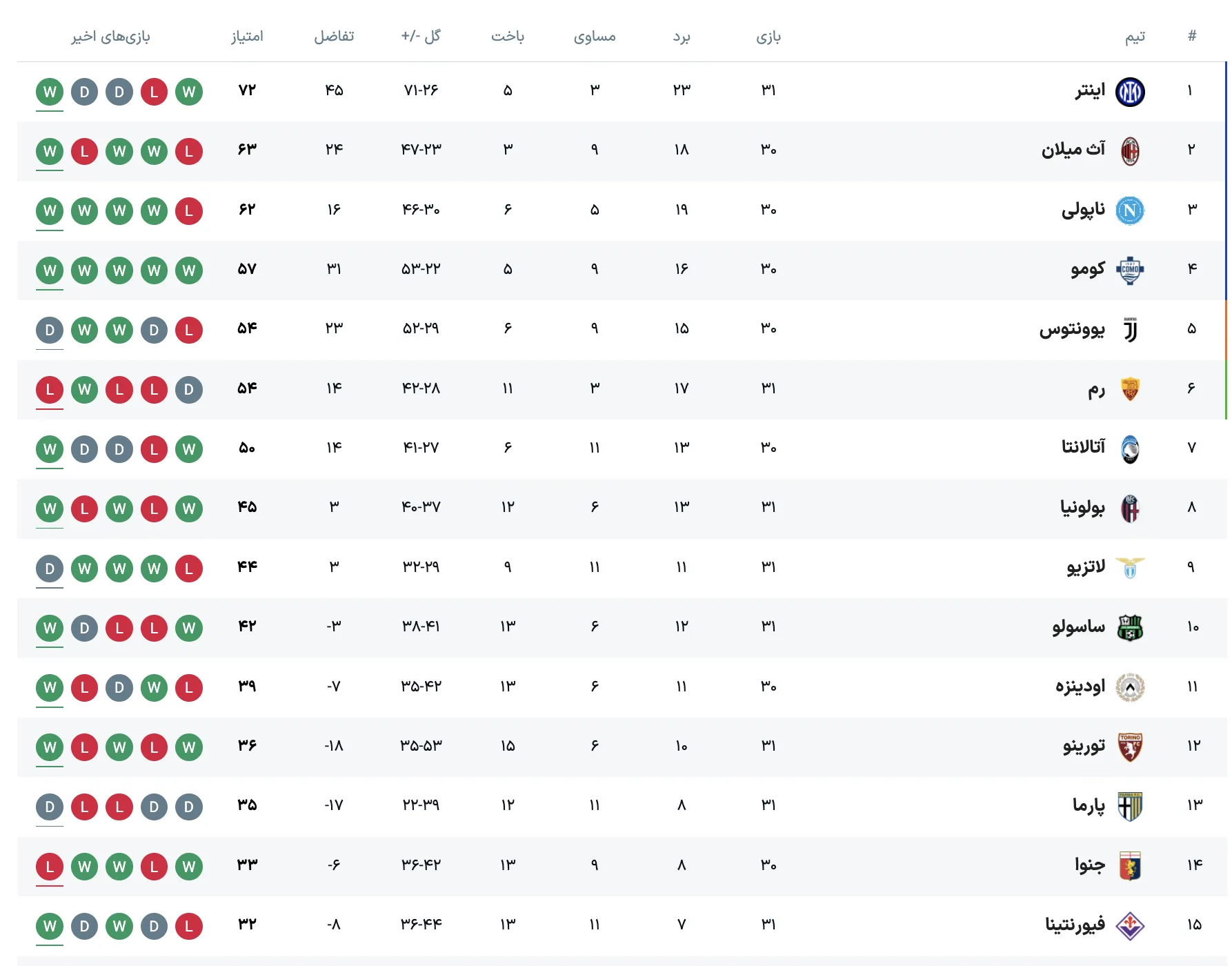This screenshot has height=966, width=1232.
Task: Open the Como club crest
Action: click(1130, 270)
